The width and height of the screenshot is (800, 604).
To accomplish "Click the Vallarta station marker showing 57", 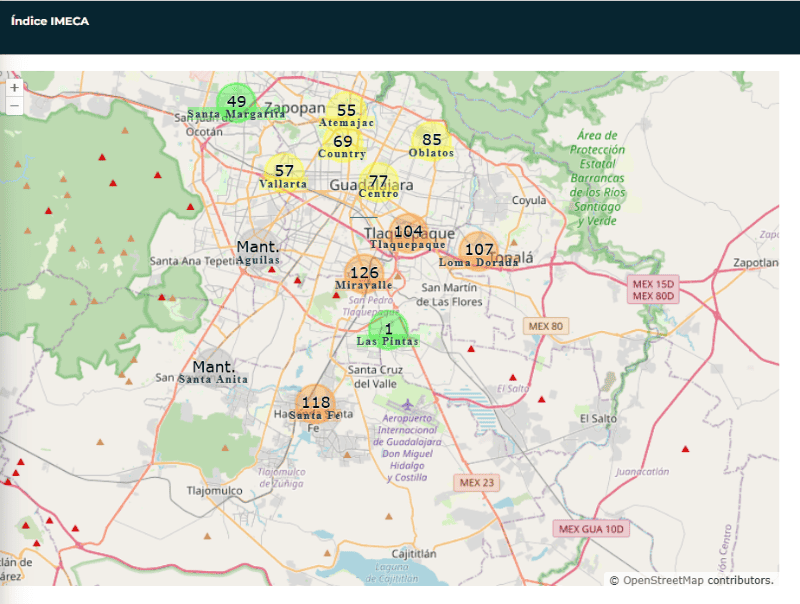I will point(284,172).
